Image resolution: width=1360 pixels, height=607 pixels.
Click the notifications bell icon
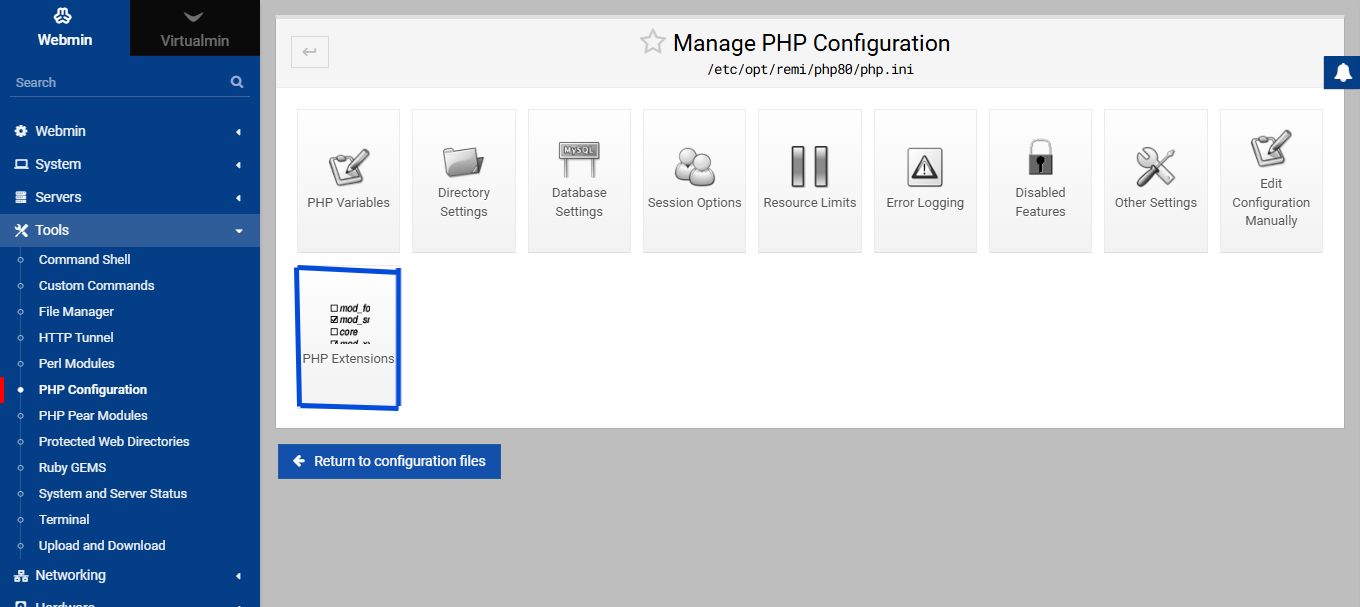pos(1342,73)
